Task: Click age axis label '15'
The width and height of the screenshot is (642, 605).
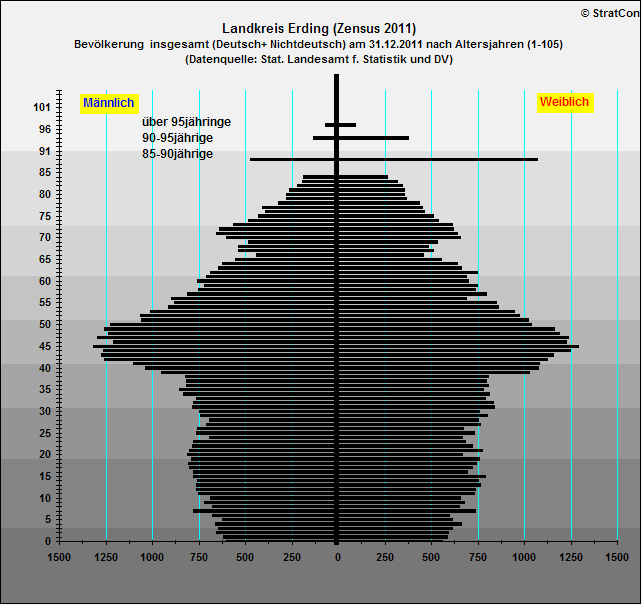Action: pos(45,476)
